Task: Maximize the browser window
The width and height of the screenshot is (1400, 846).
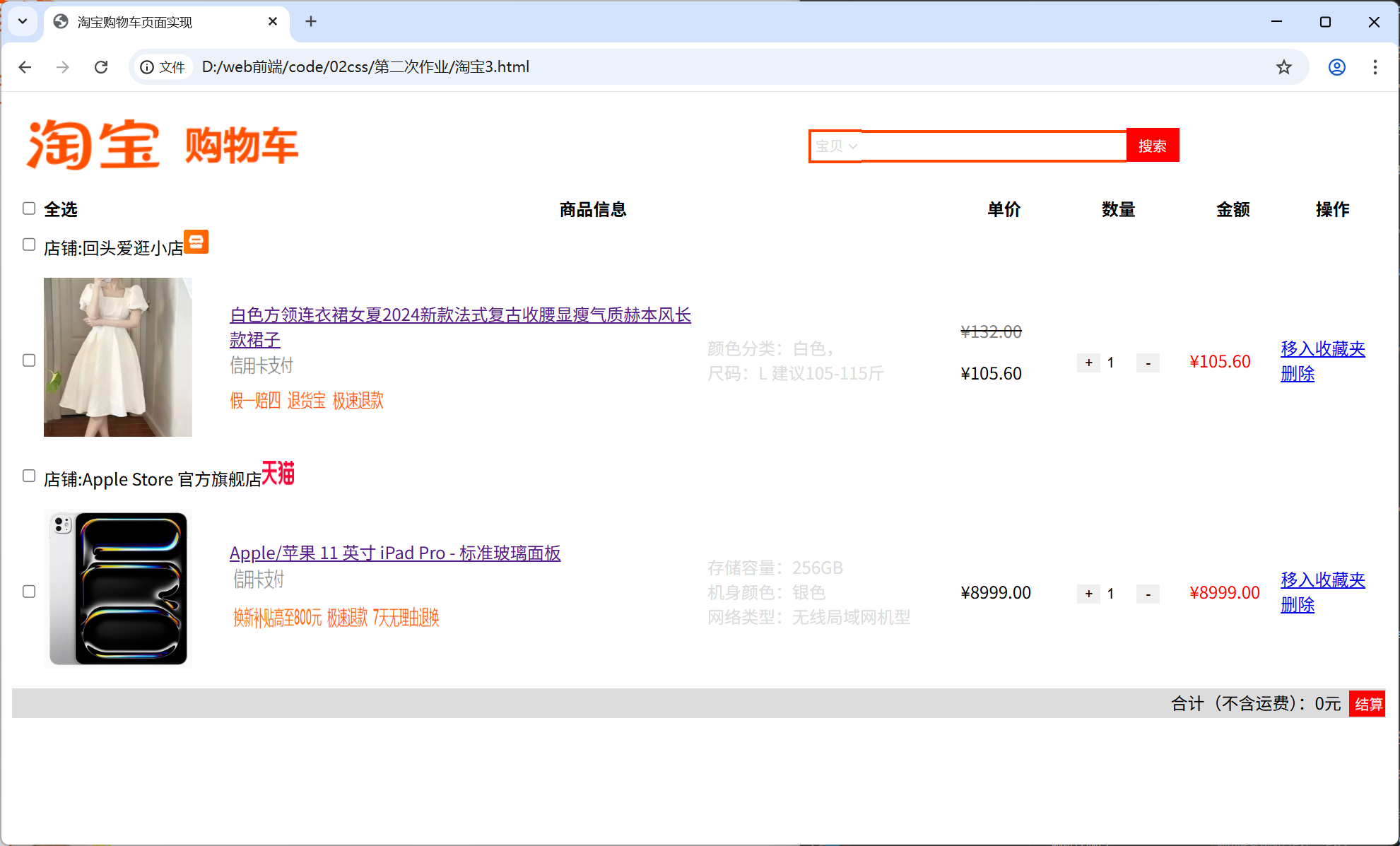Action: point(1325,22)
